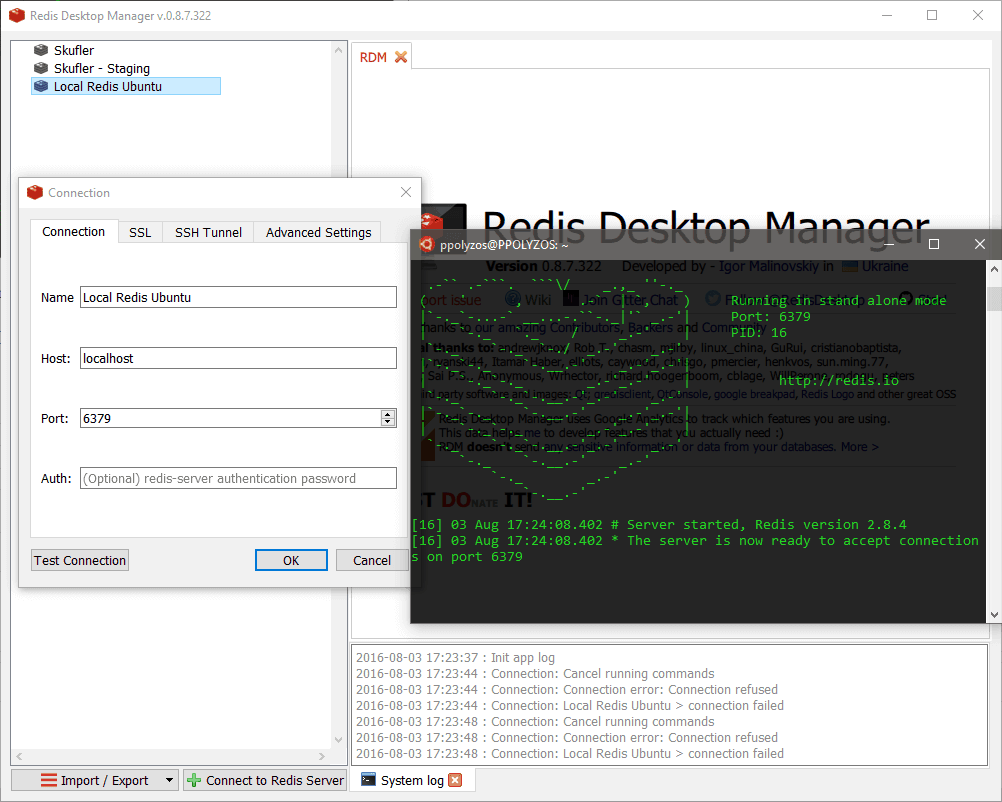Click the blue database icon beside Local Redis Ubuntu

tap(41, 86)
